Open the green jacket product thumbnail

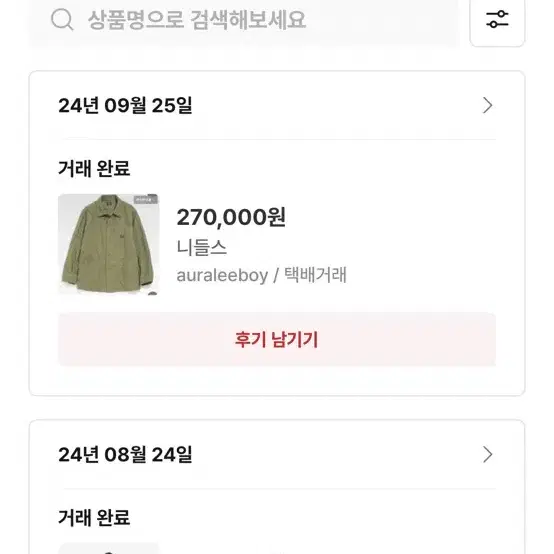tap(108, 244)
